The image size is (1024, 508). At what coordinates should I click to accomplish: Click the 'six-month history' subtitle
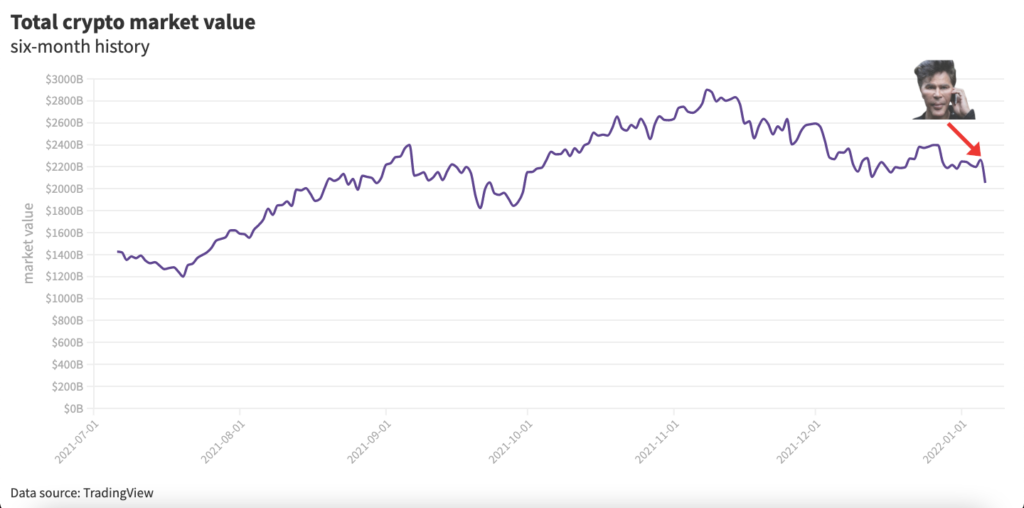80,47
